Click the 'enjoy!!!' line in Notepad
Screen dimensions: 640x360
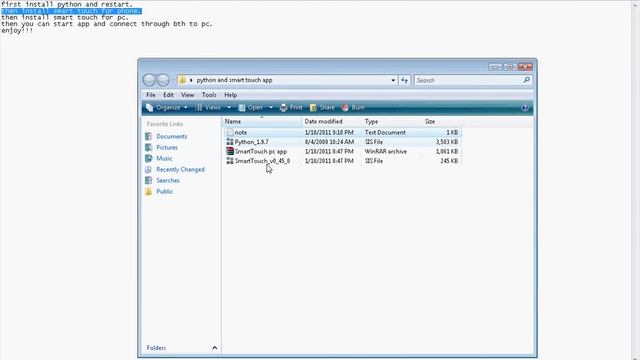click(17, 31)
